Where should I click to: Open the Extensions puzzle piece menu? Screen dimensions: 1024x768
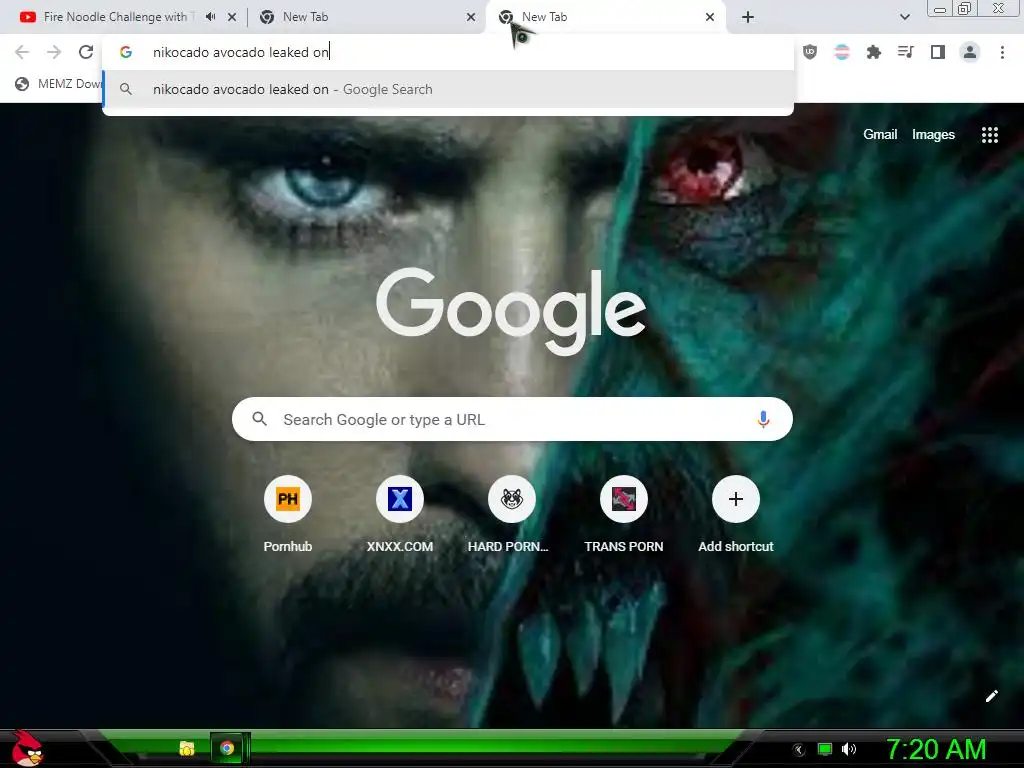[874, 52]
